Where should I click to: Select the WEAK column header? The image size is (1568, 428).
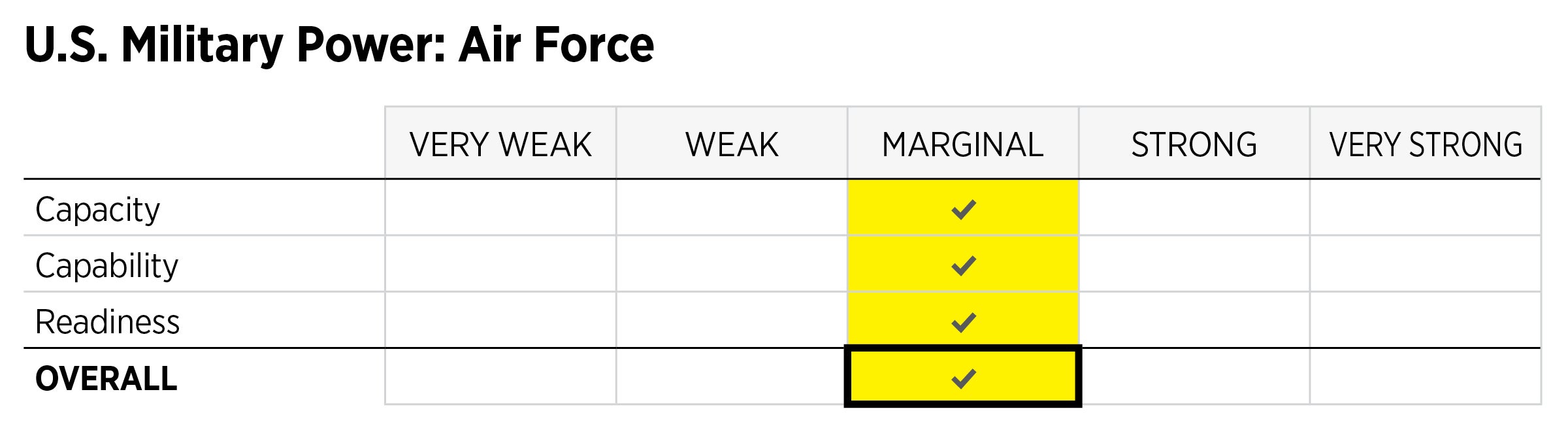click(x=732, y=144)
